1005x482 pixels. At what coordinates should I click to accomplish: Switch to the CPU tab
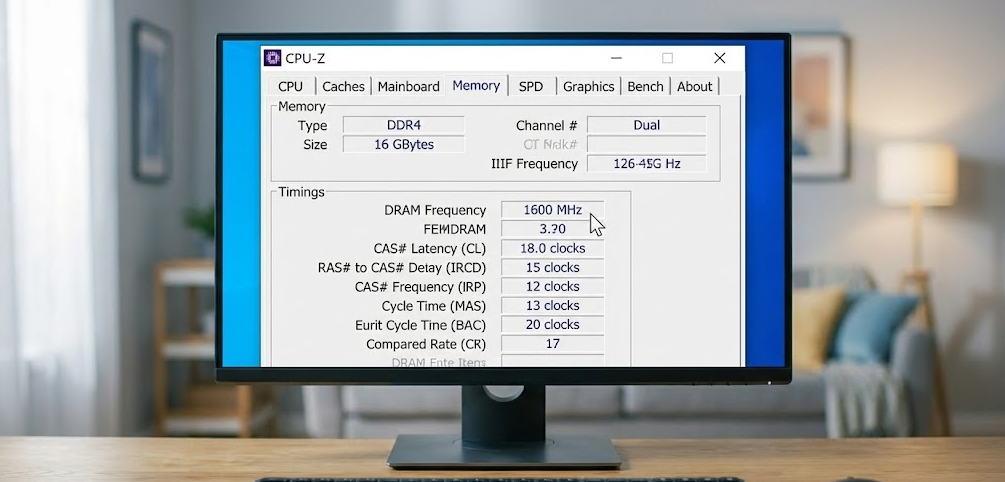coord(290,86)
